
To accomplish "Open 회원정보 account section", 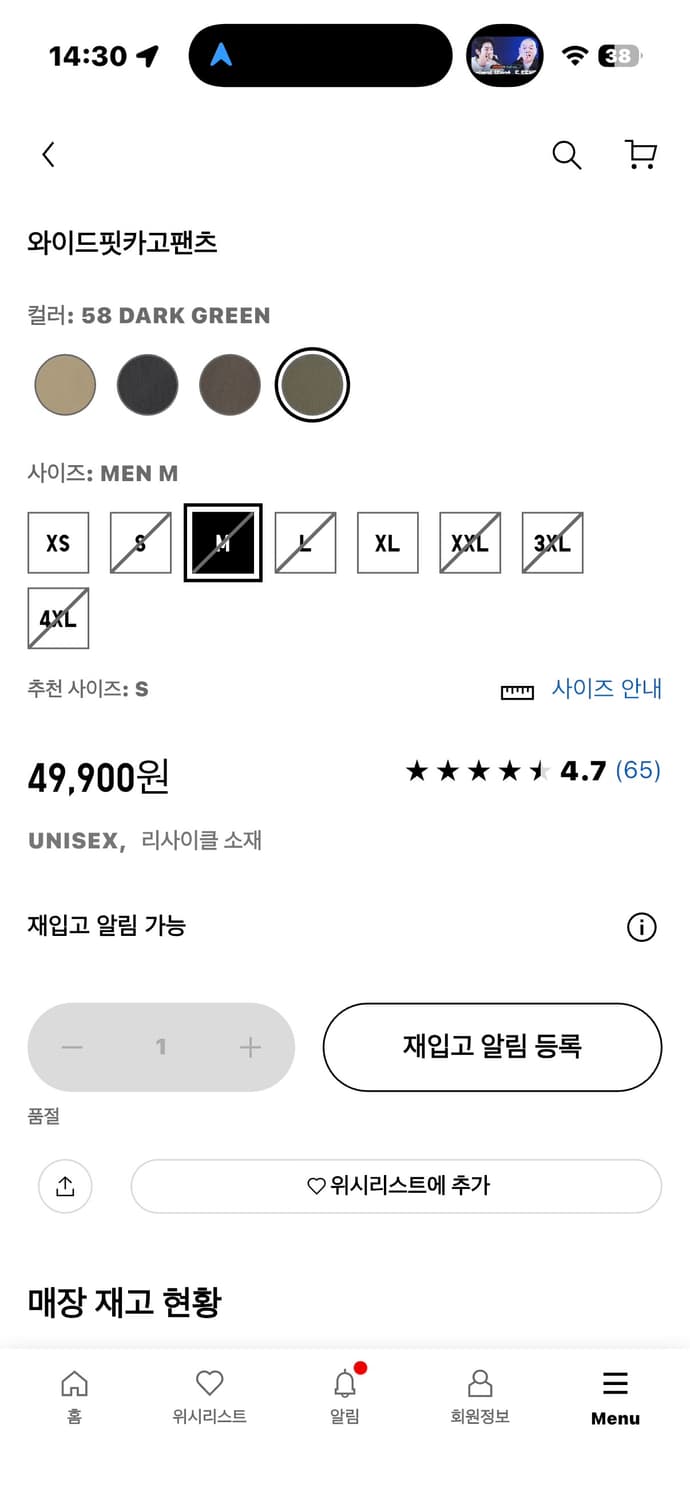I will click(479, 1395).
